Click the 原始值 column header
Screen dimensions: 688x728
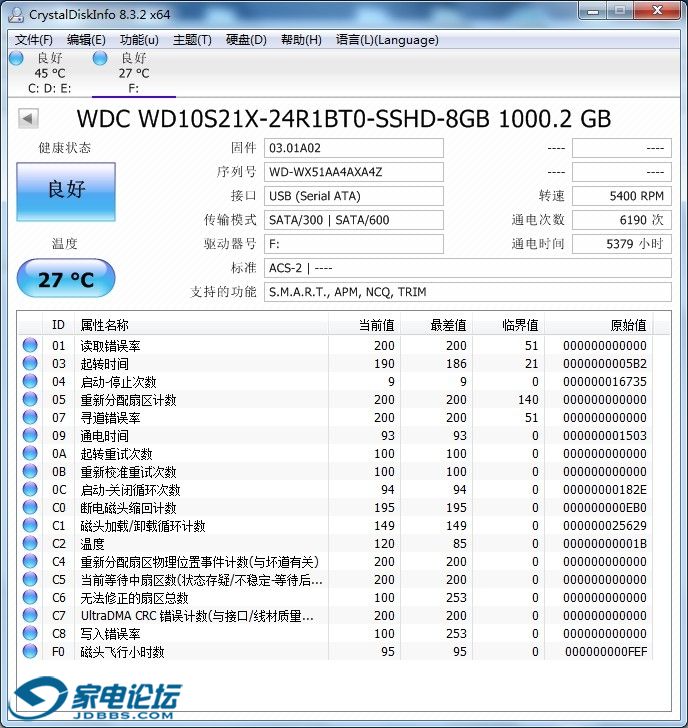click(598, 325)
